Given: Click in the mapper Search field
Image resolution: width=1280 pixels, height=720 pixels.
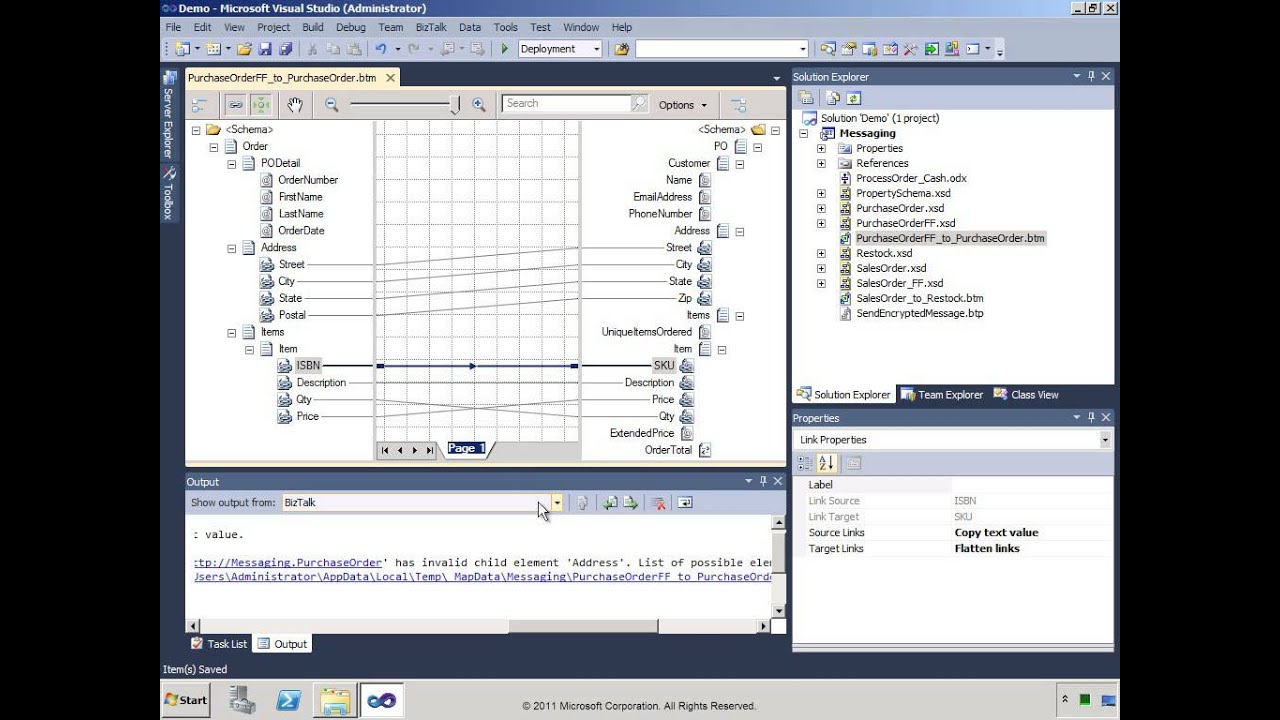Looking at the screenshot, I should click(x=566, y=103).
